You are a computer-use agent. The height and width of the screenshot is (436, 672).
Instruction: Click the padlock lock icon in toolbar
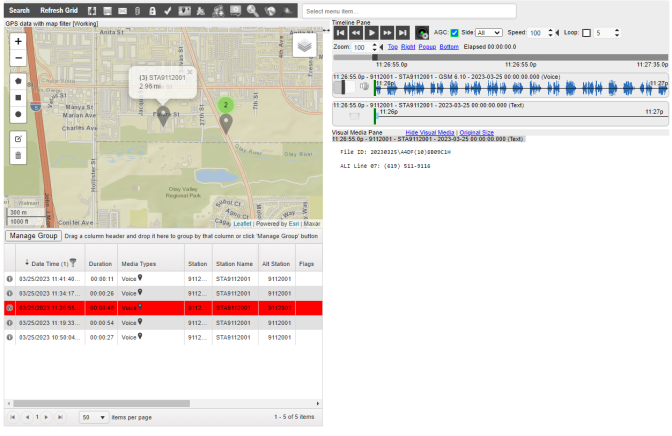[x=152, y=11]
